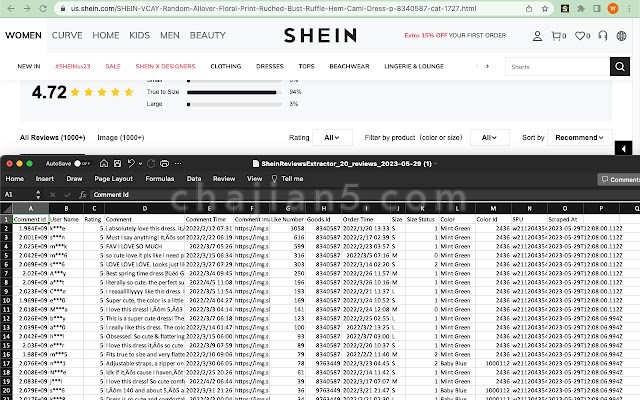This screenshot has height=400, width=640.
Task: Click Tell me in Excel
Action: coord(287,179)
